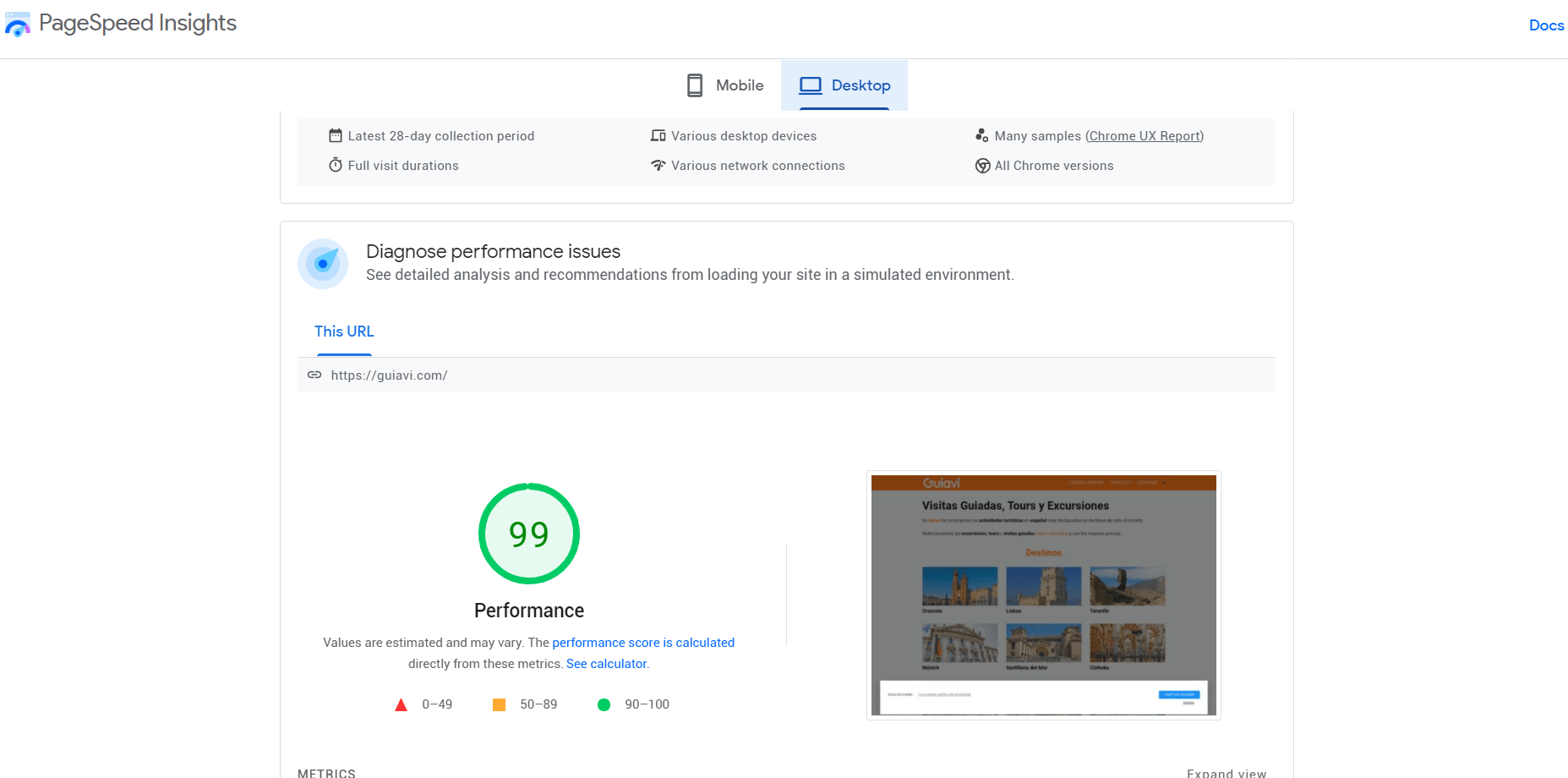Image resolution: width=1568 pixels, height=778 pixels.
Task: Click the 90–100 range label
Action: 647,704
